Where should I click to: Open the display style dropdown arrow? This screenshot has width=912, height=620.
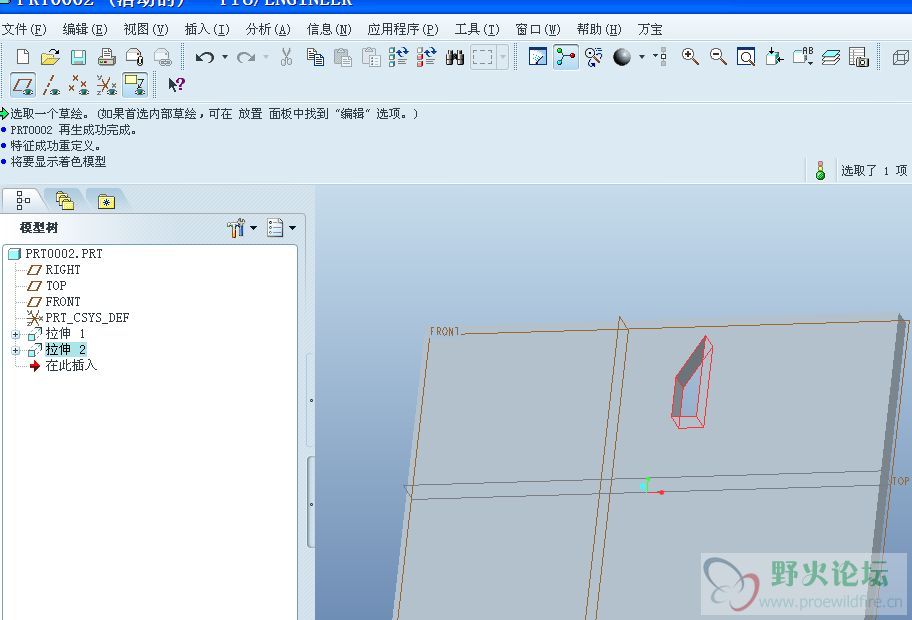click(x=642, y=57)
